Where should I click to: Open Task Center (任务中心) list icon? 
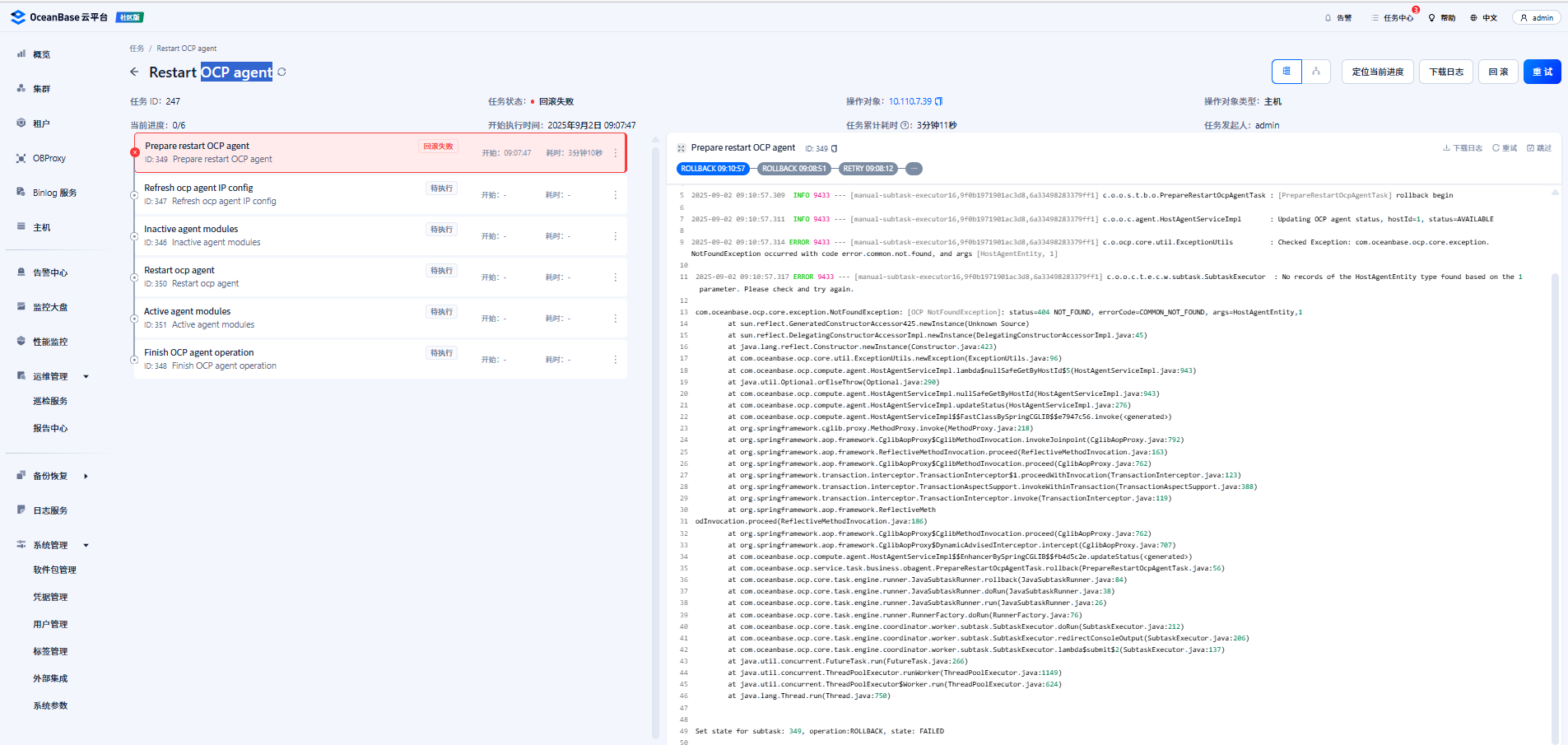point(1375,17)
